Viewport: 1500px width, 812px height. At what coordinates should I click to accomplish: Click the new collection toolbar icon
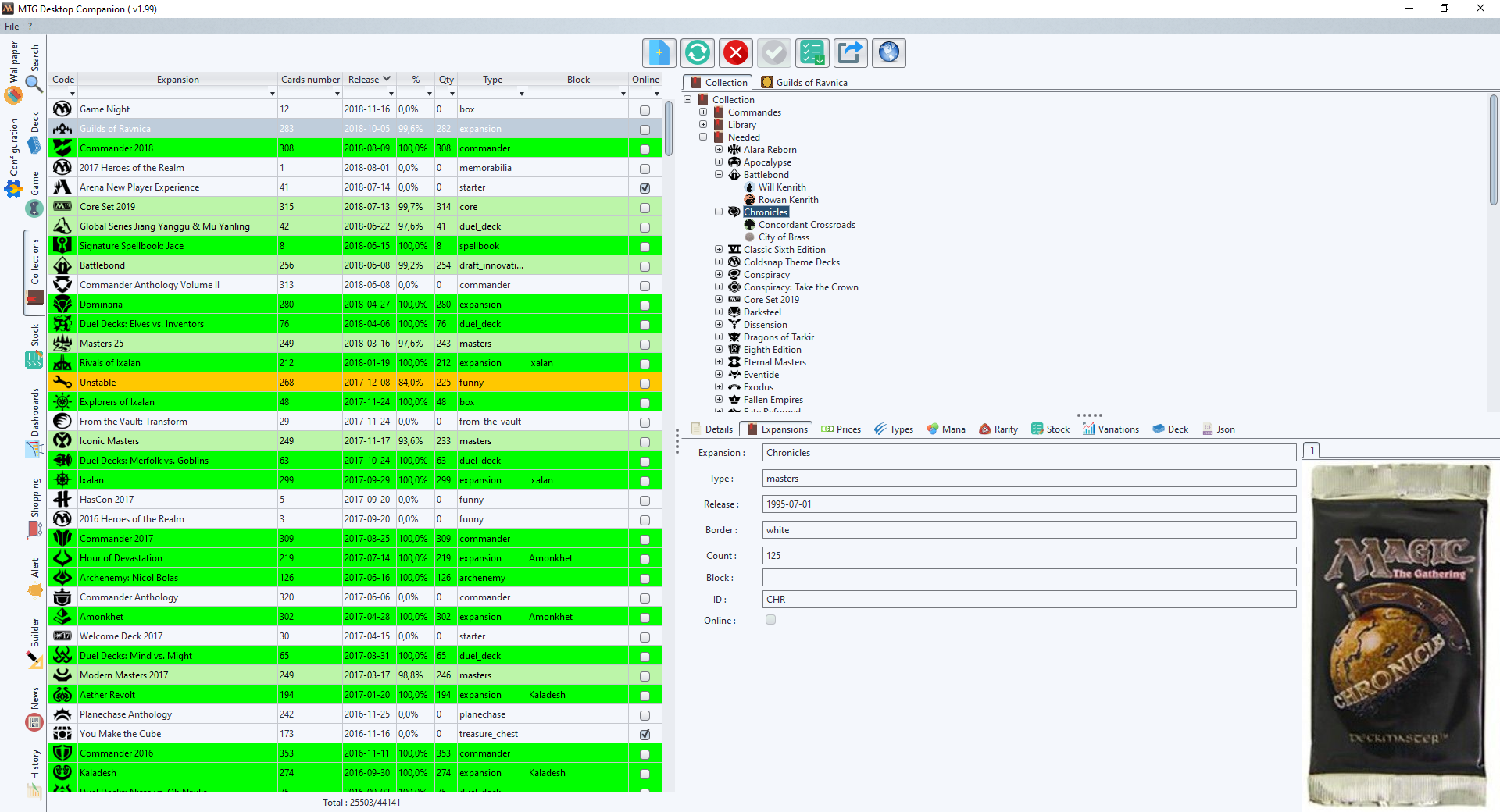(x=659, y=53)
